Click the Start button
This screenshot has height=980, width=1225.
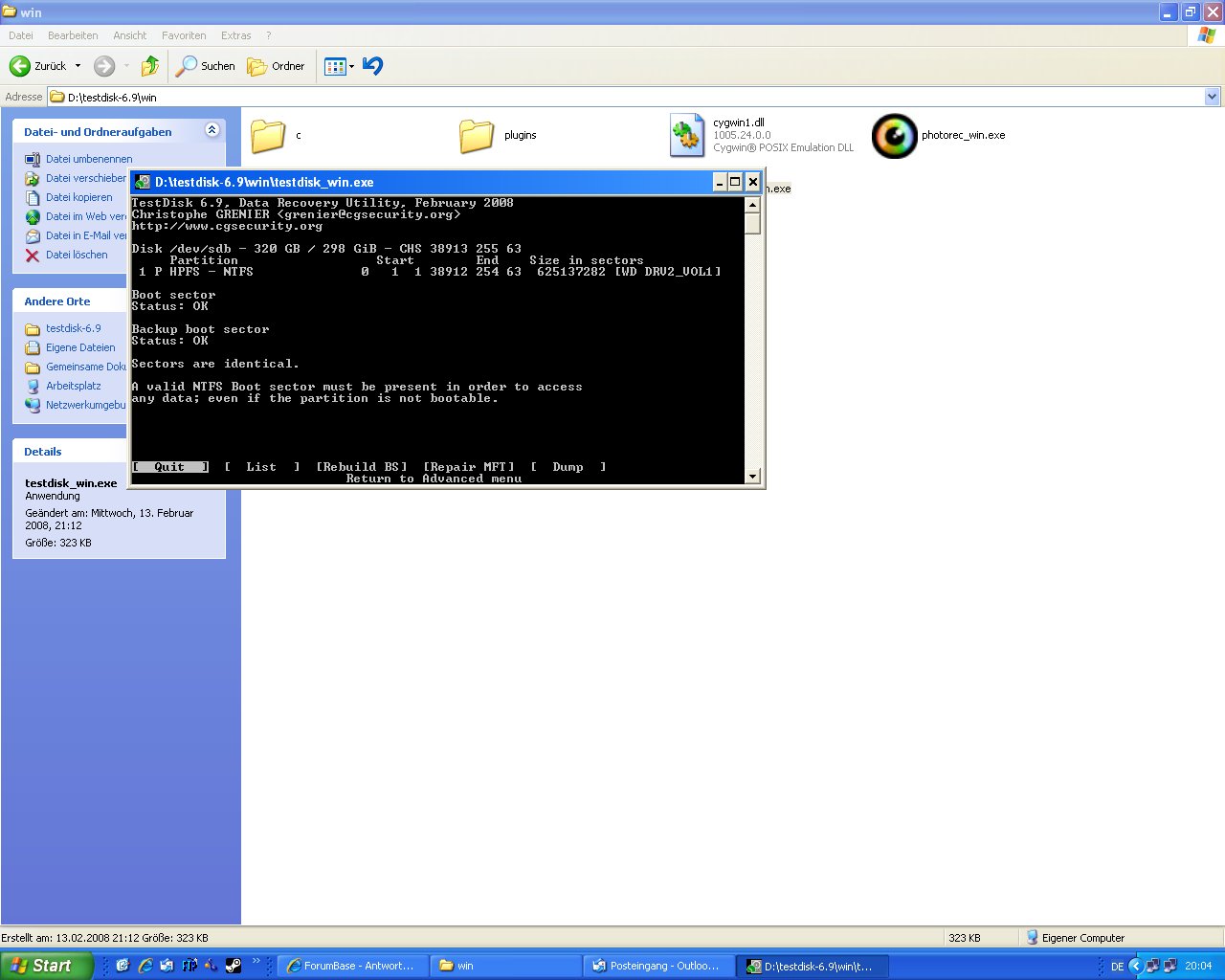click(x=47, y=966)
